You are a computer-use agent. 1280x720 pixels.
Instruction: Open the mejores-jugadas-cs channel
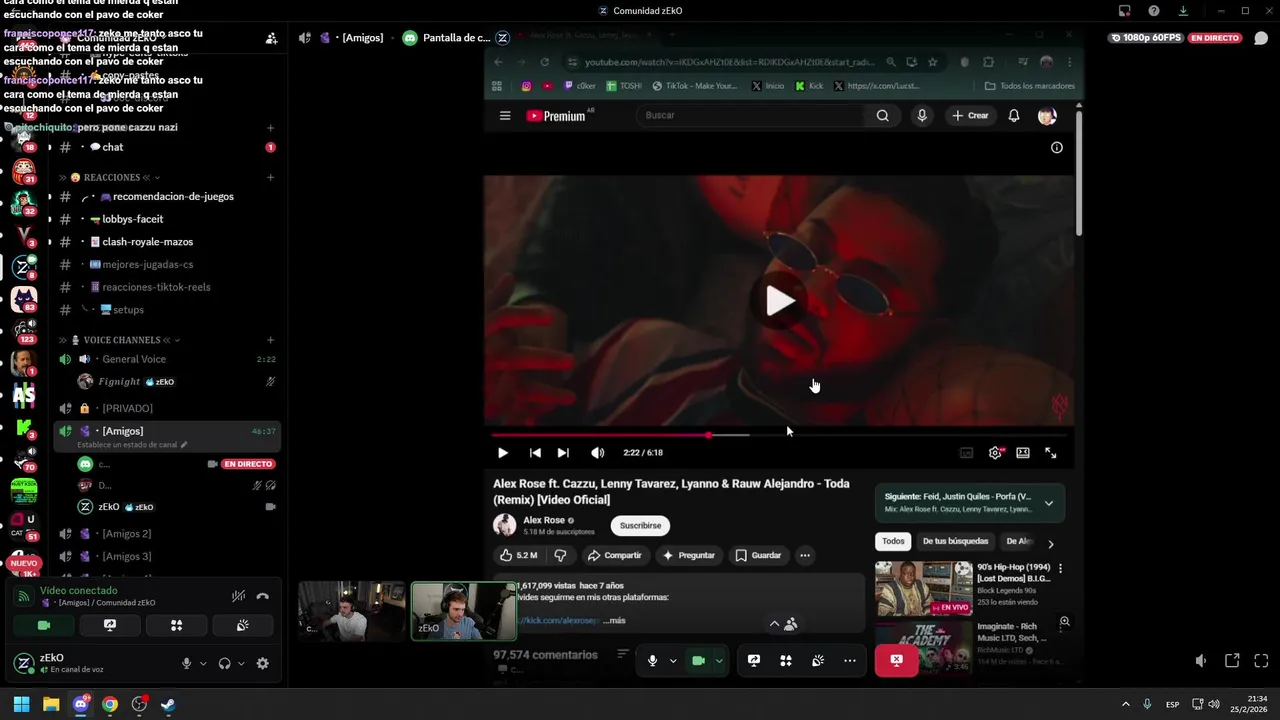(x=165, y=265)
